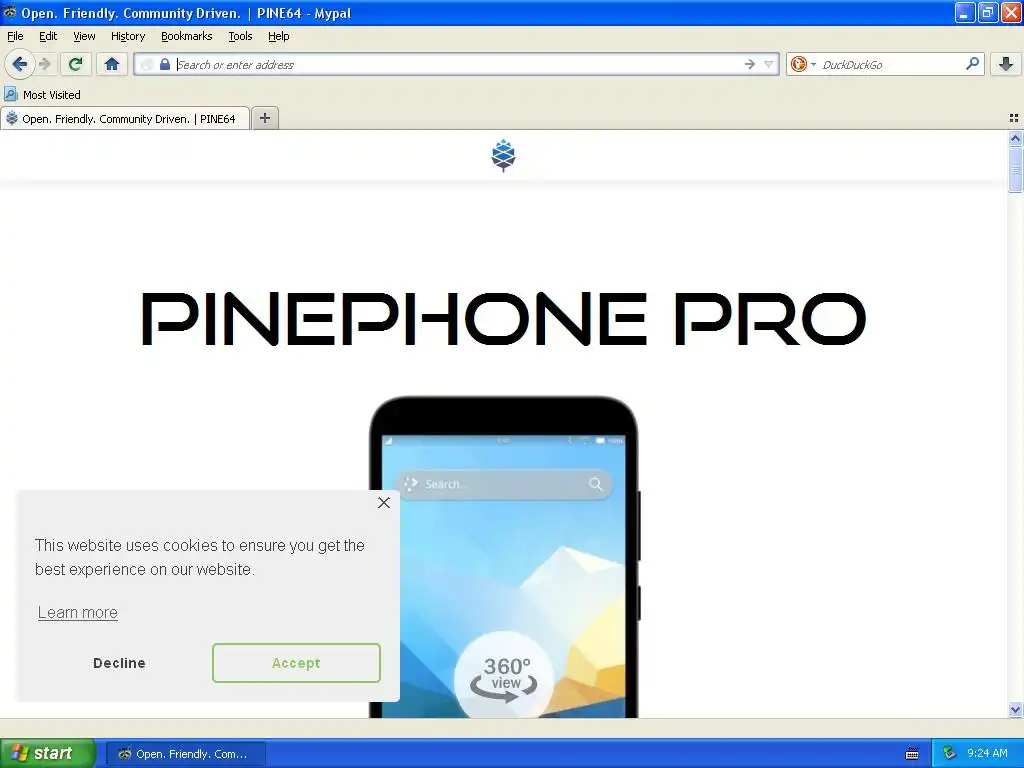Click the 360° view button
The height and width of the screenshot is (768, 1024).
tap(504, 679)
